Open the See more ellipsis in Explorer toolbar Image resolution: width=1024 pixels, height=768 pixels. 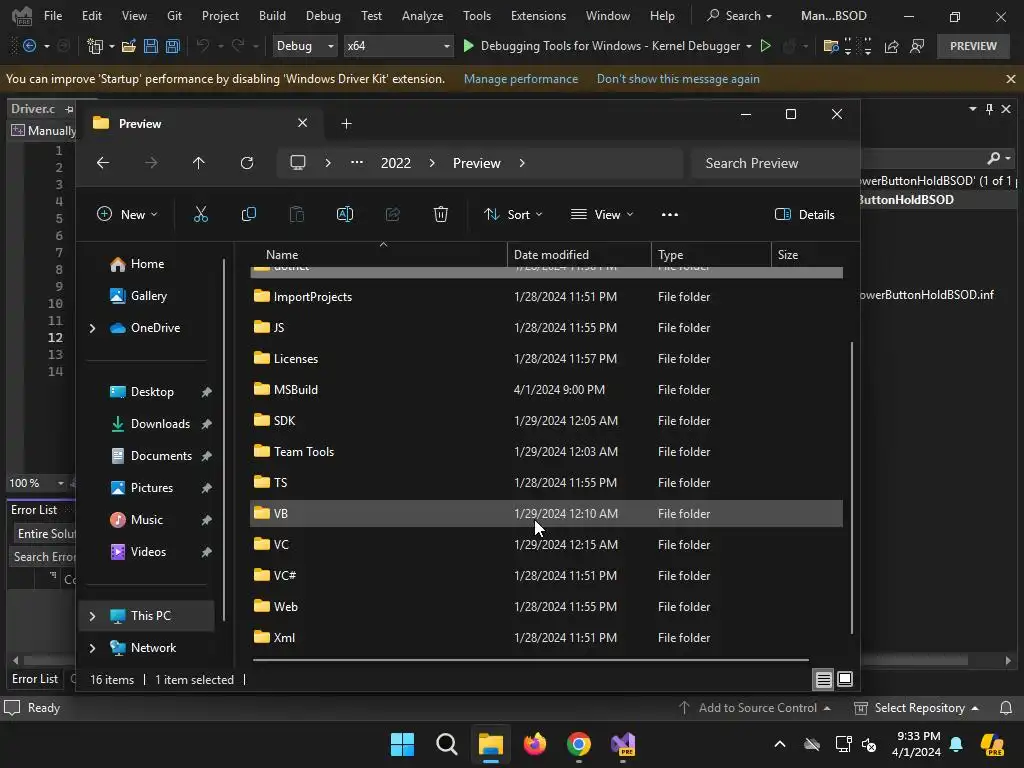point(669,214)
